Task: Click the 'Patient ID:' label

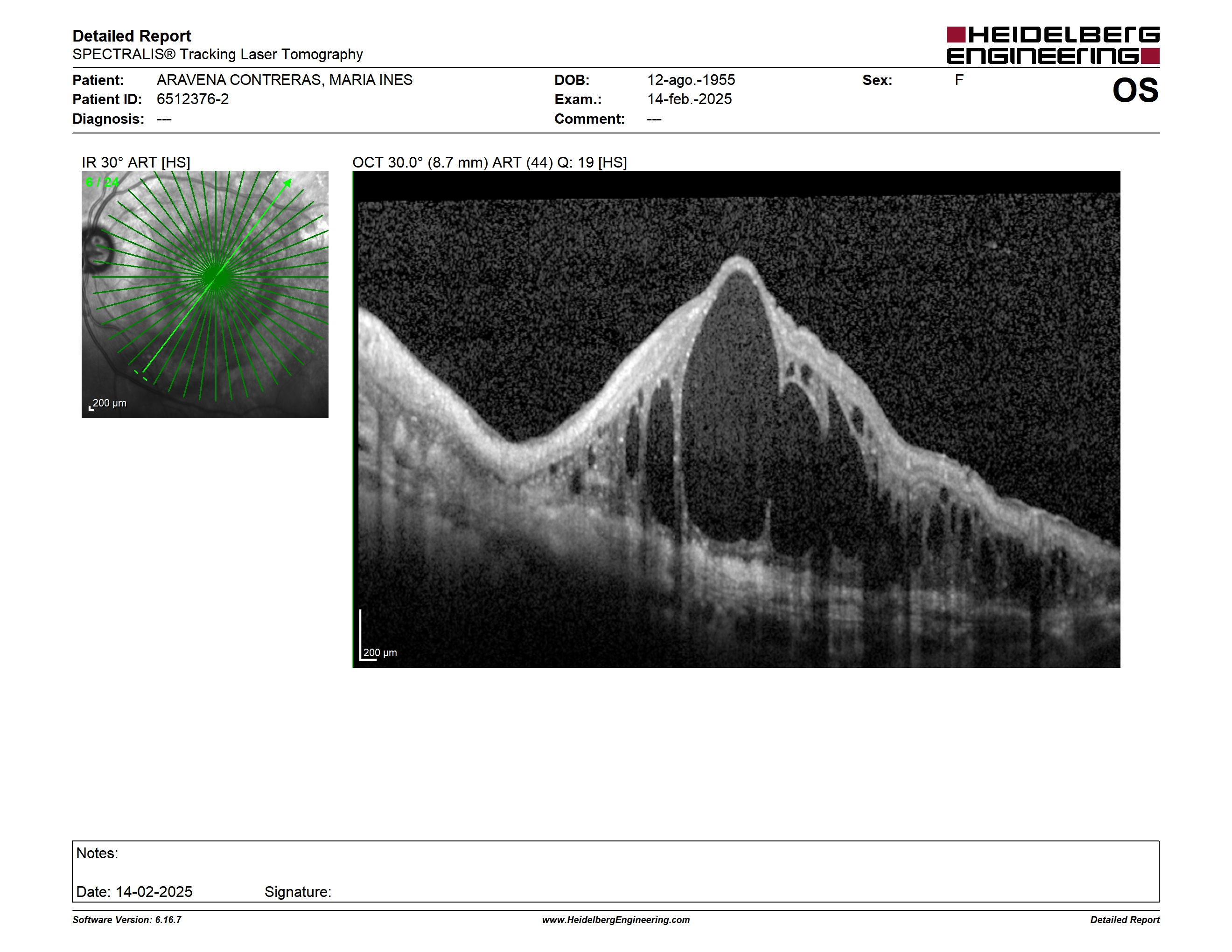Action: point(107,99)
